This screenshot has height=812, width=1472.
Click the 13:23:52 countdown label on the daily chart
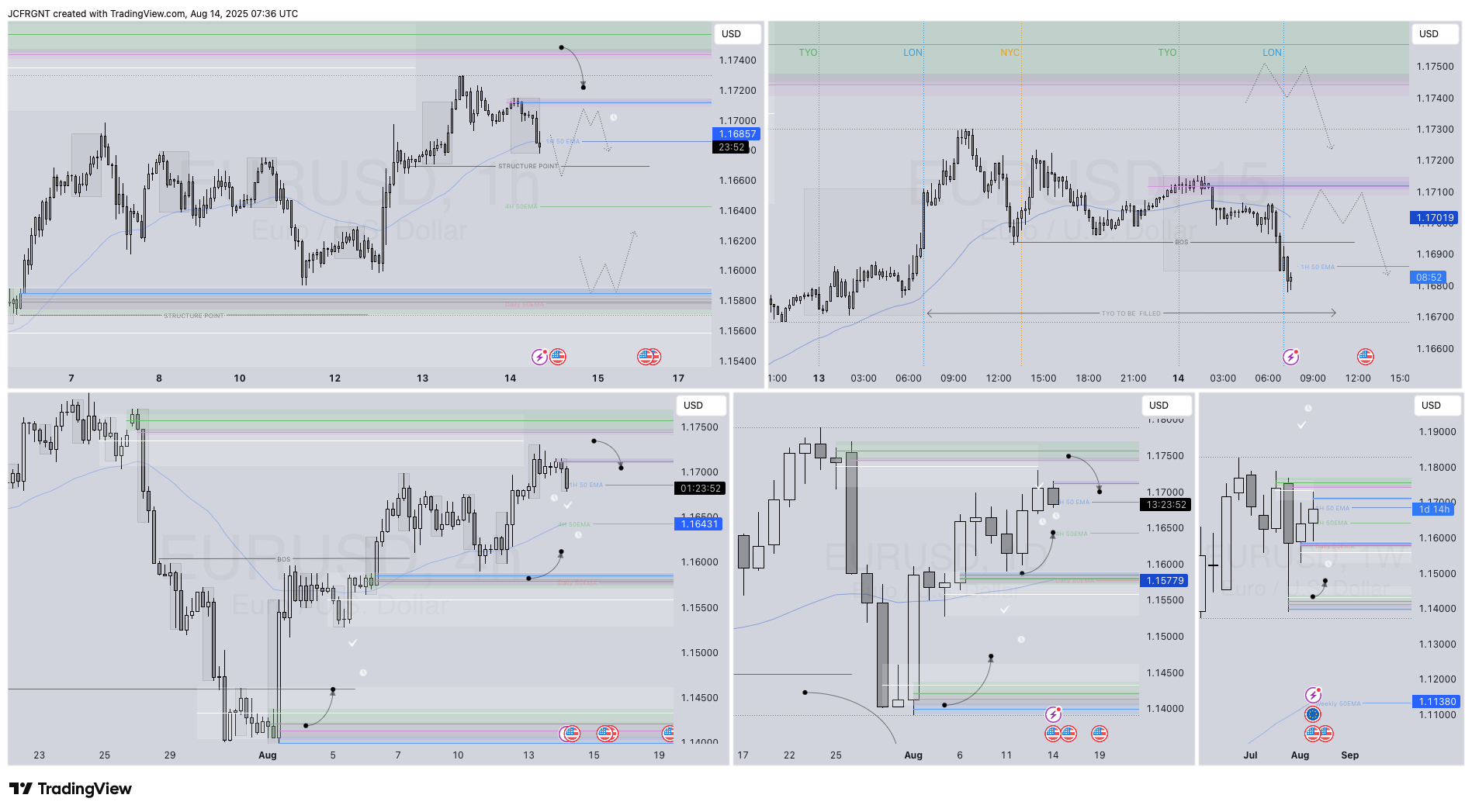[1165, 505]
